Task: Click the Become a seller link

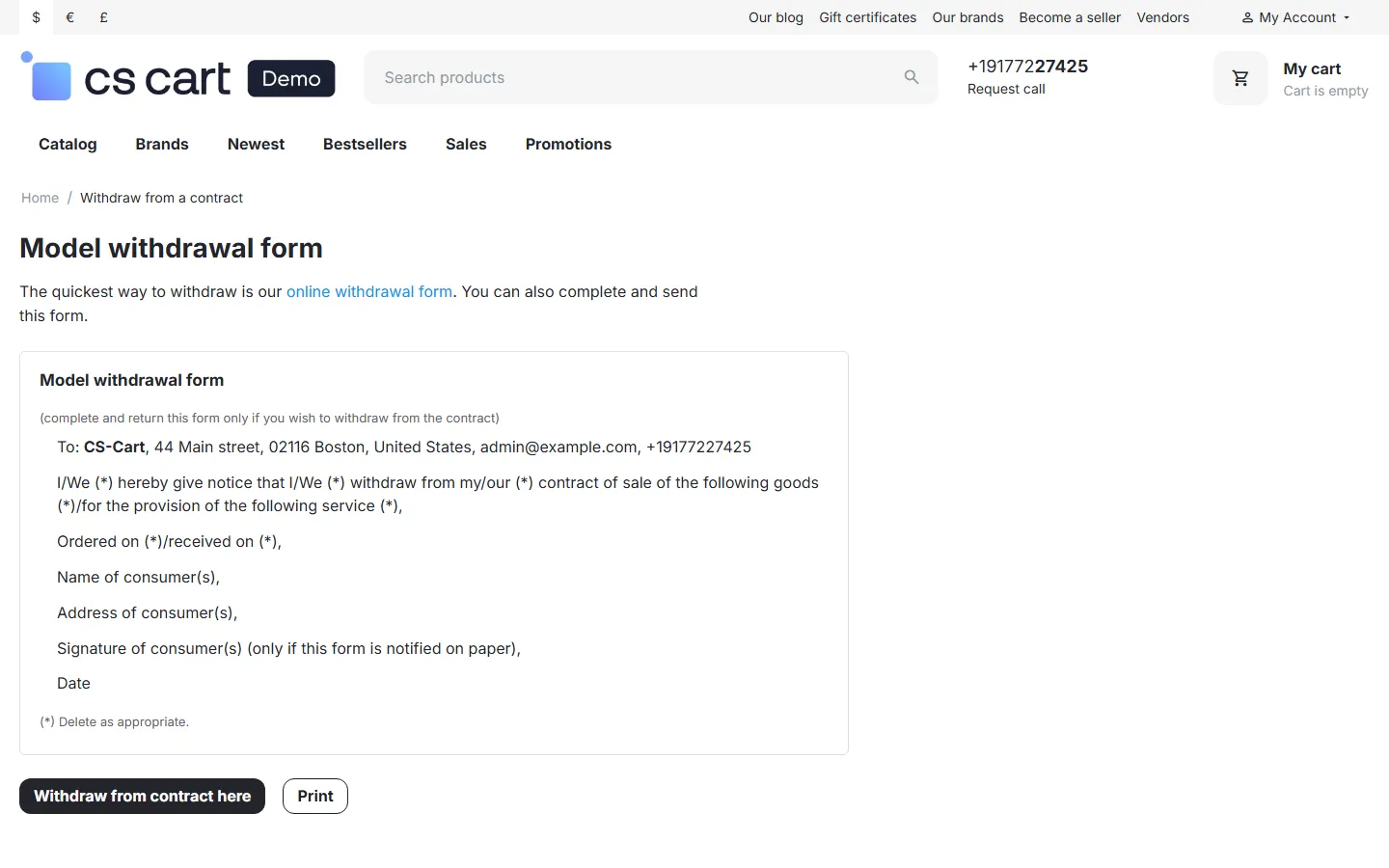Action: pyautogui.click(x=1070, y=17)
